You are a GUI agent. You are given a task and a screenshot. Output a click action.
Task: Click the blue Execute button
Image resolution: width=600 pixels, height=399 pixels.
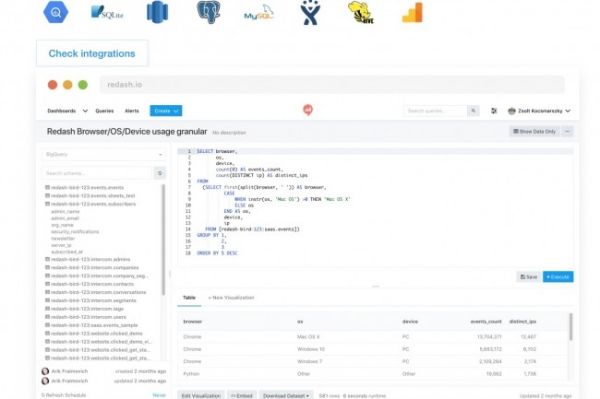[558, 277]
